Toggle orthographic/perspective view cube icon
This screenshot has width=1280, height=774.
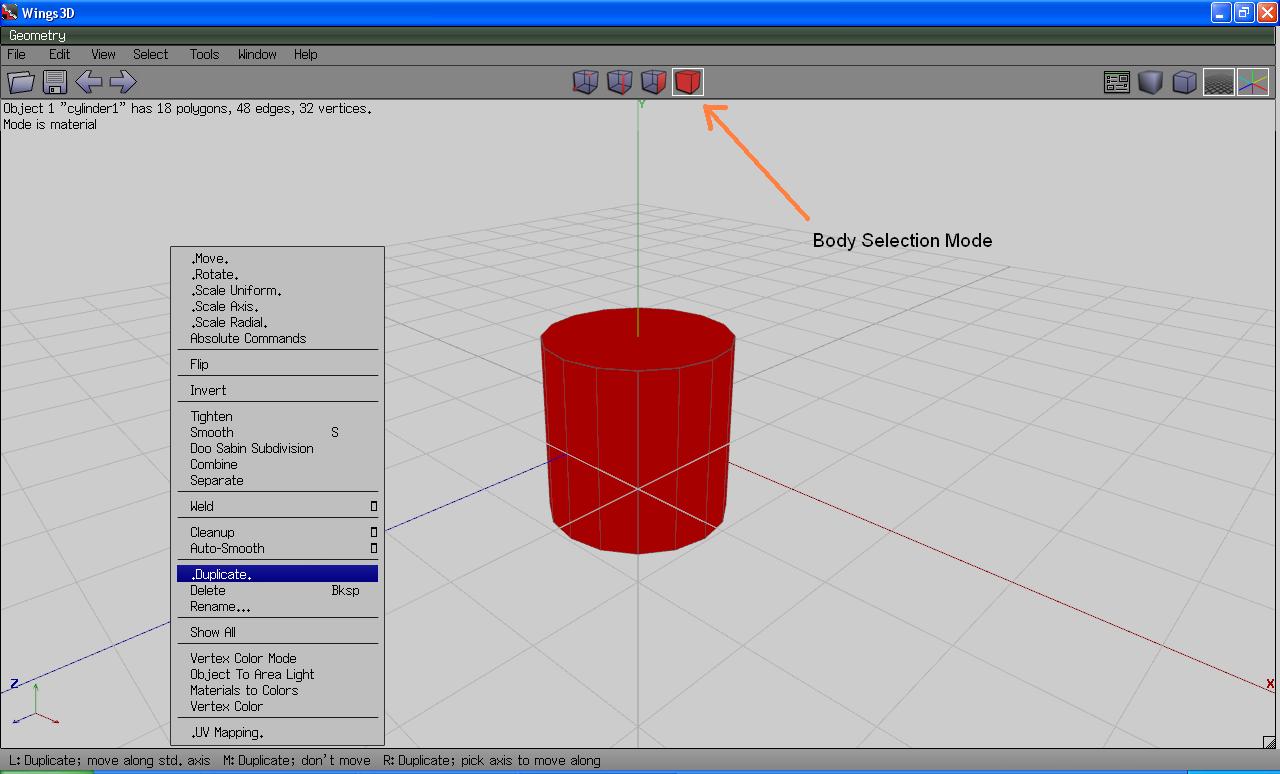point(1184,82)
